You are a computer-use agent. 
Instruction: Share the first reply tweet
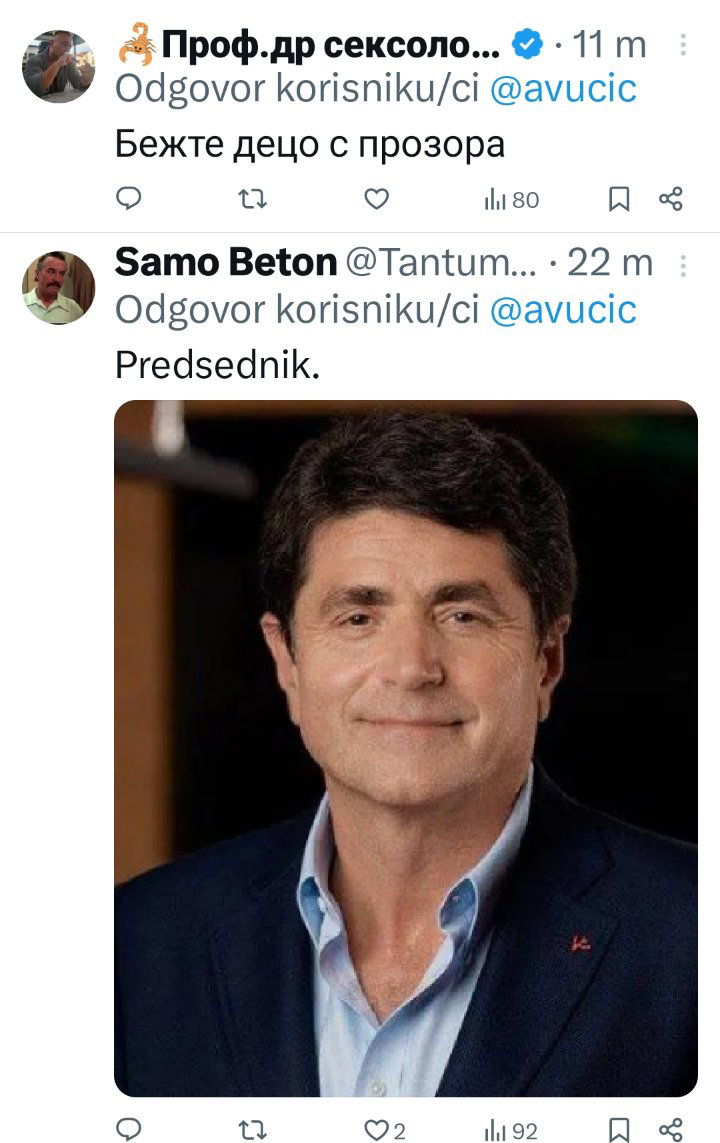670,199
